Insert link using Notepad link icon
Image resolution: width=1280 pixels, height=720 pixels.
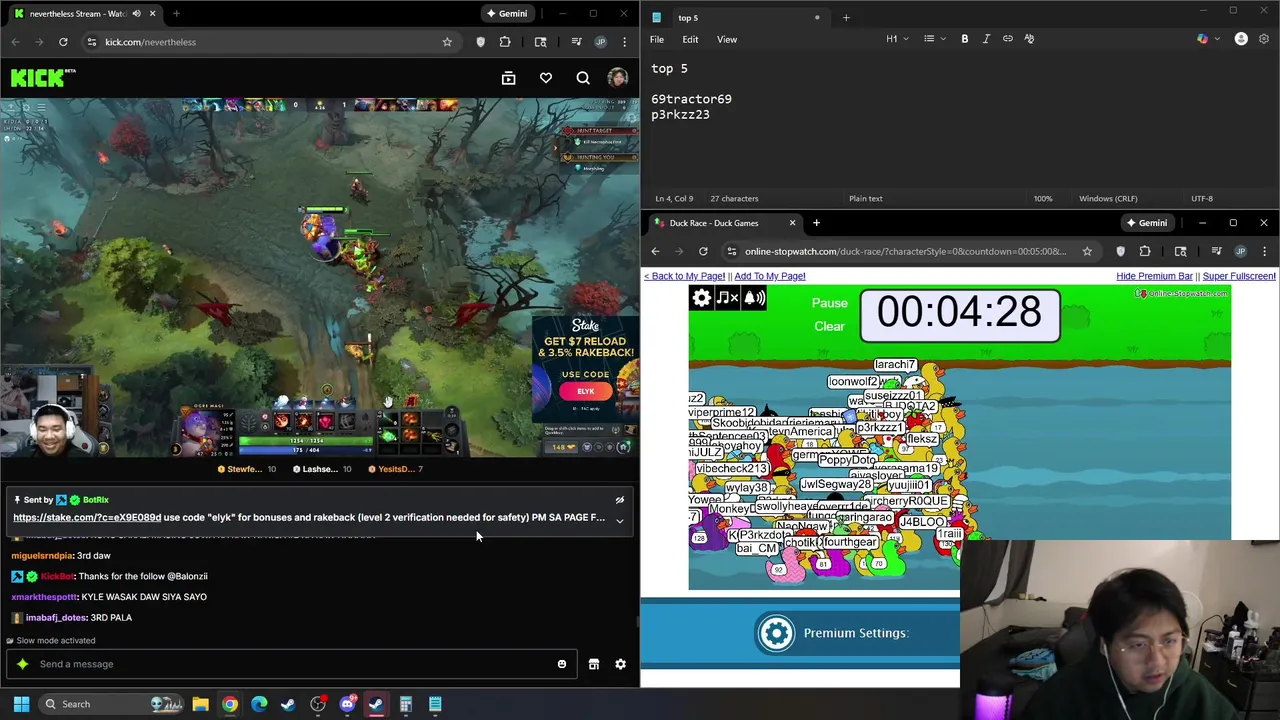(1008, 39)
